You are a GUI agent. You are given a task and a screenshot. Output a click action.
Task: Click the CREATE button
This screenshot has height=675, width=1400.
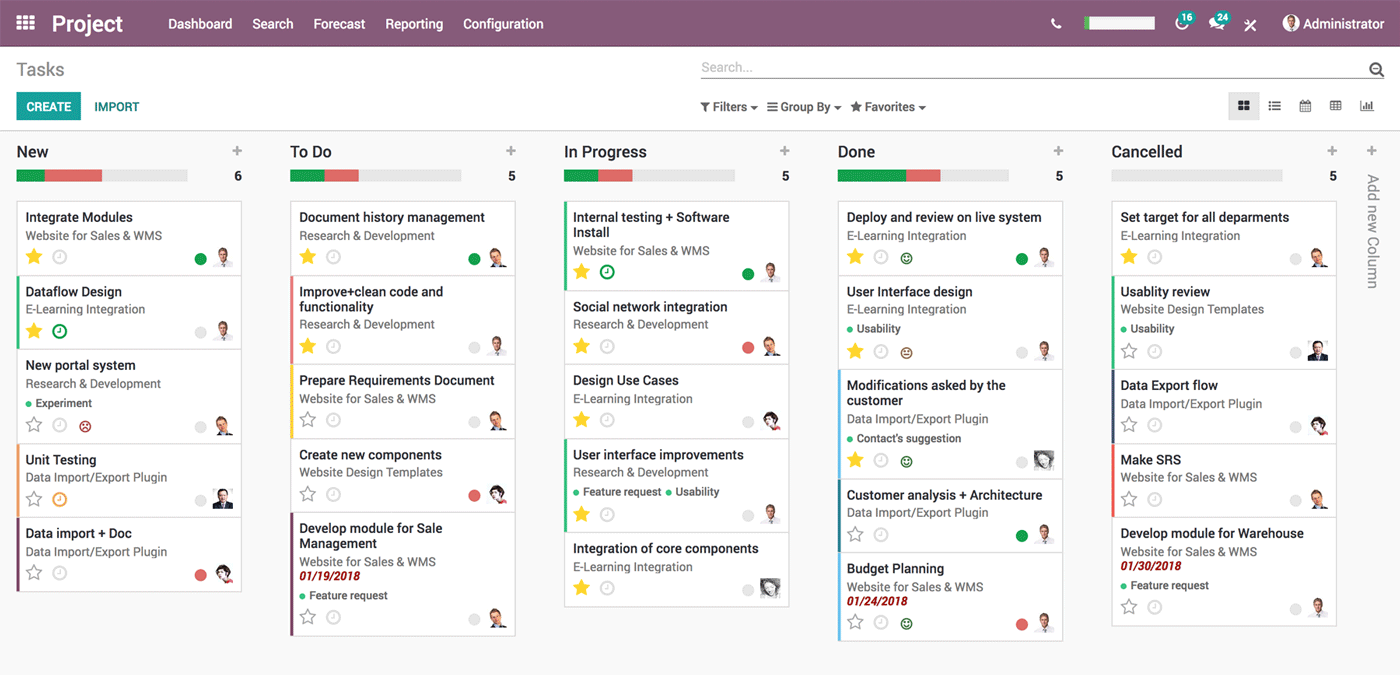48,105
